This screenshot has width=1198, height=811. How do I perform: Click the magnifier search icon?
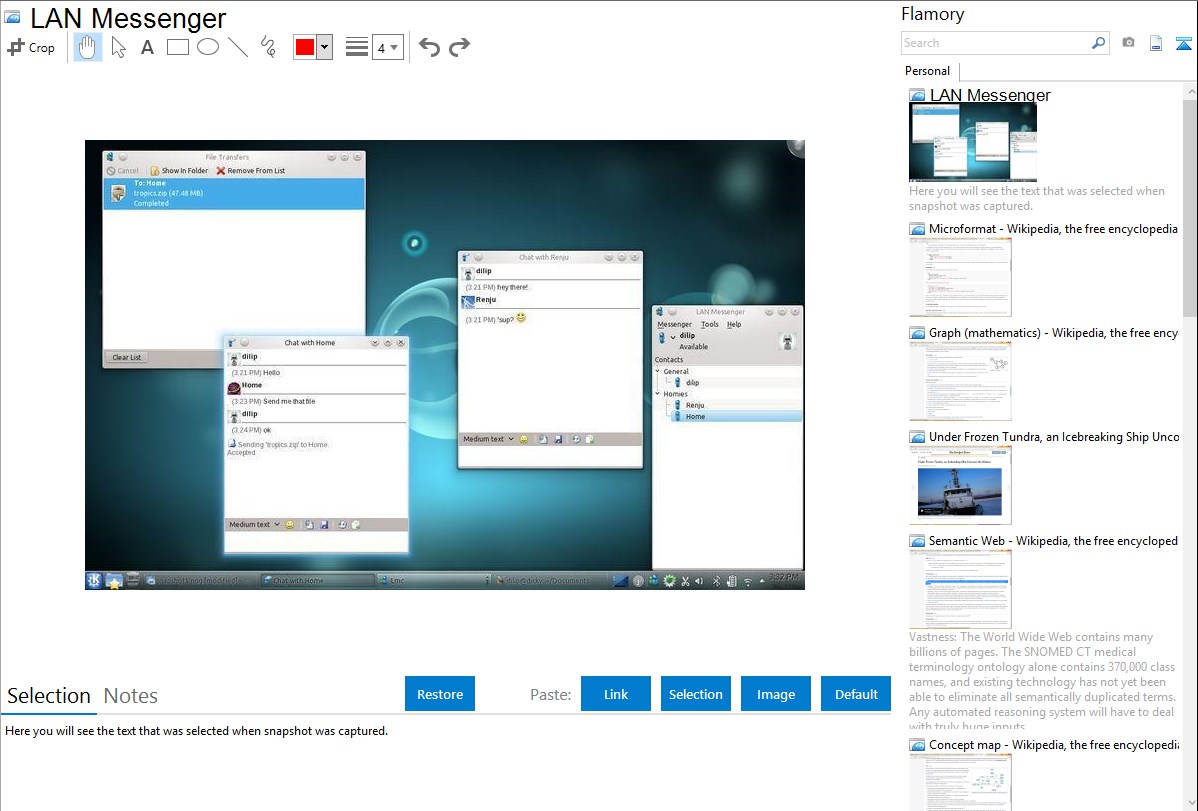(x=1098, y=43)
